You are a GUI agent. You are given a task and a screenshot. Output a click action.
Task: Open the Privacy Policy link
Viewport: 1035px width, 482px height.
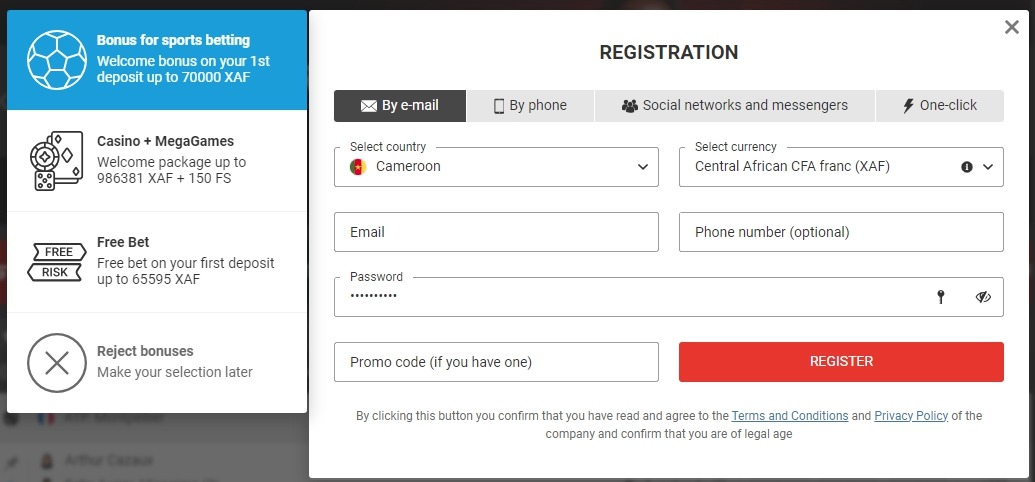point(911,416)
